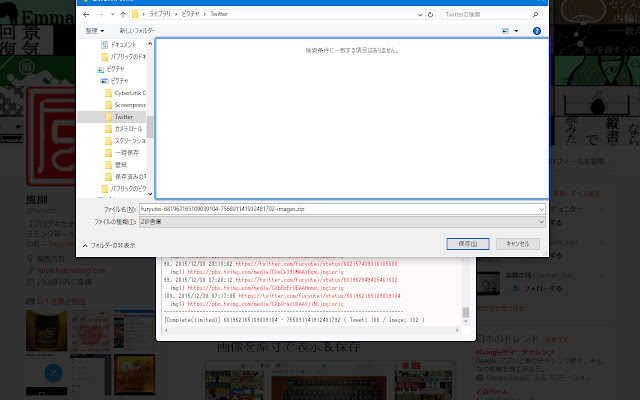Viewport: 640px width, 400px height.
Task: Click the Back arrow in the save dialog
Action: tap(87, 15)
